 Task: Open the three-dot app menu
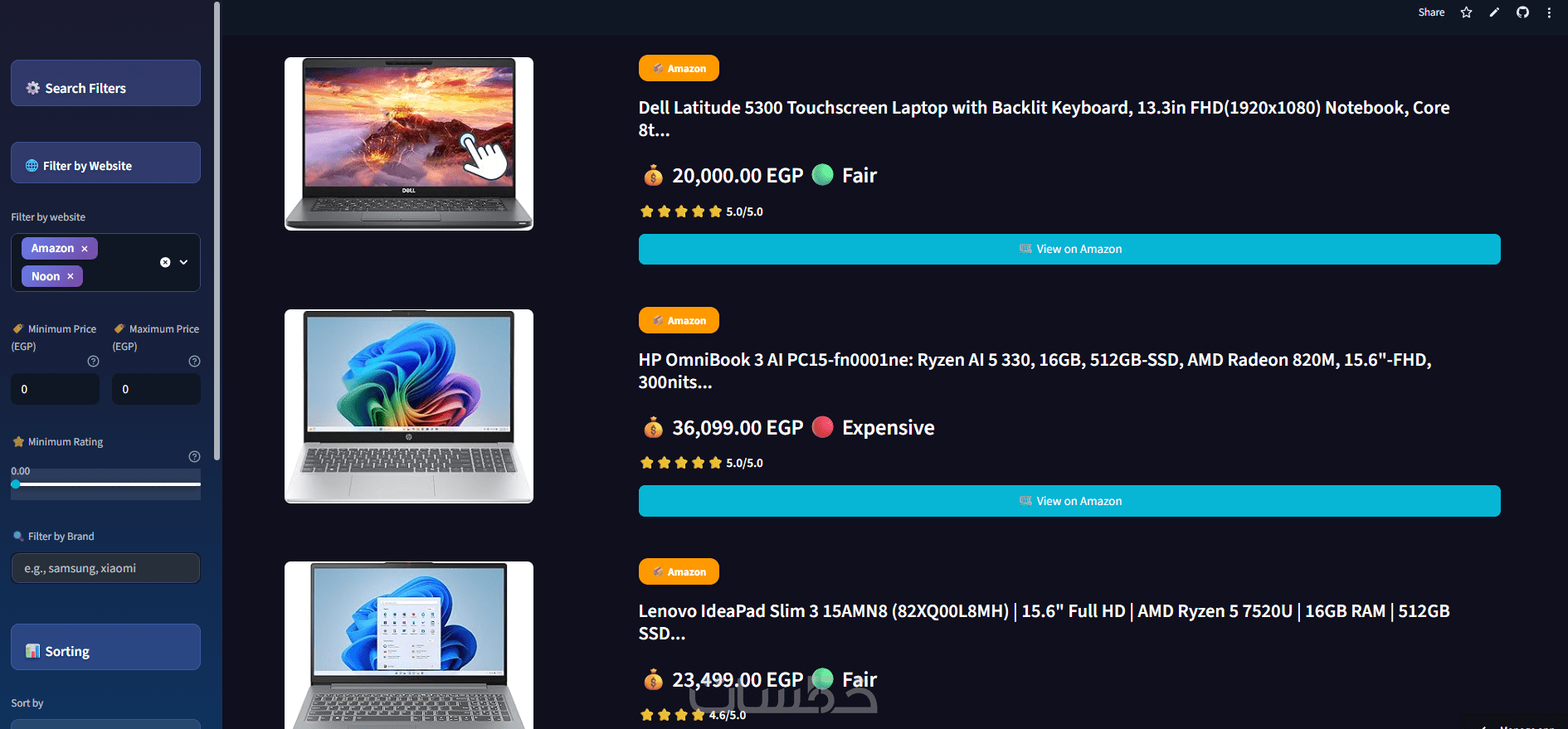(1549, 12)
